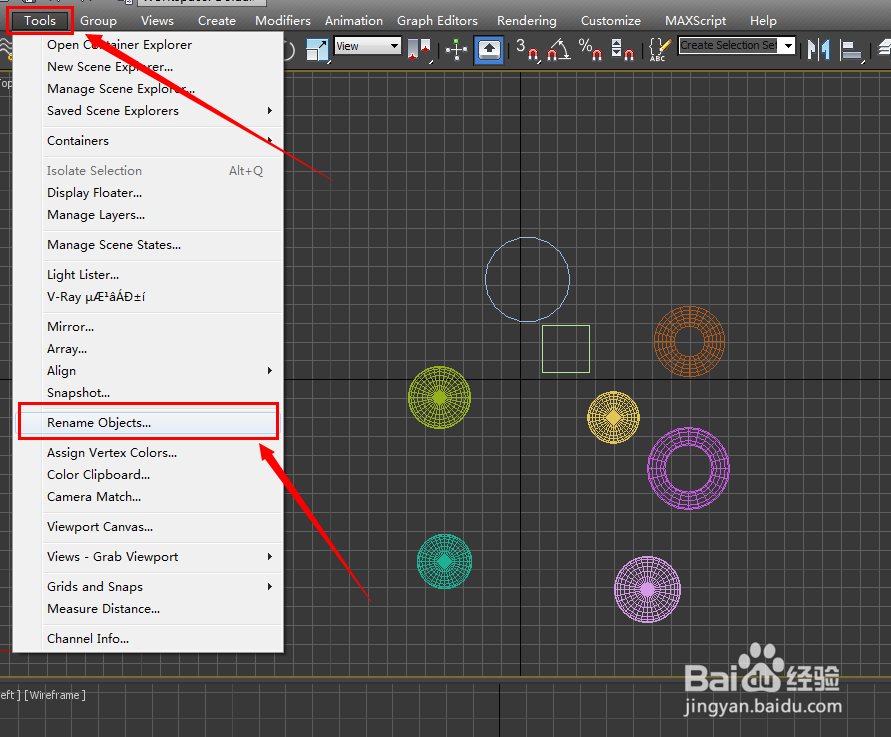This screenshot has width=891, height=737.
Task: Select the Scale tool icon
Action: [x=317, y=50]
